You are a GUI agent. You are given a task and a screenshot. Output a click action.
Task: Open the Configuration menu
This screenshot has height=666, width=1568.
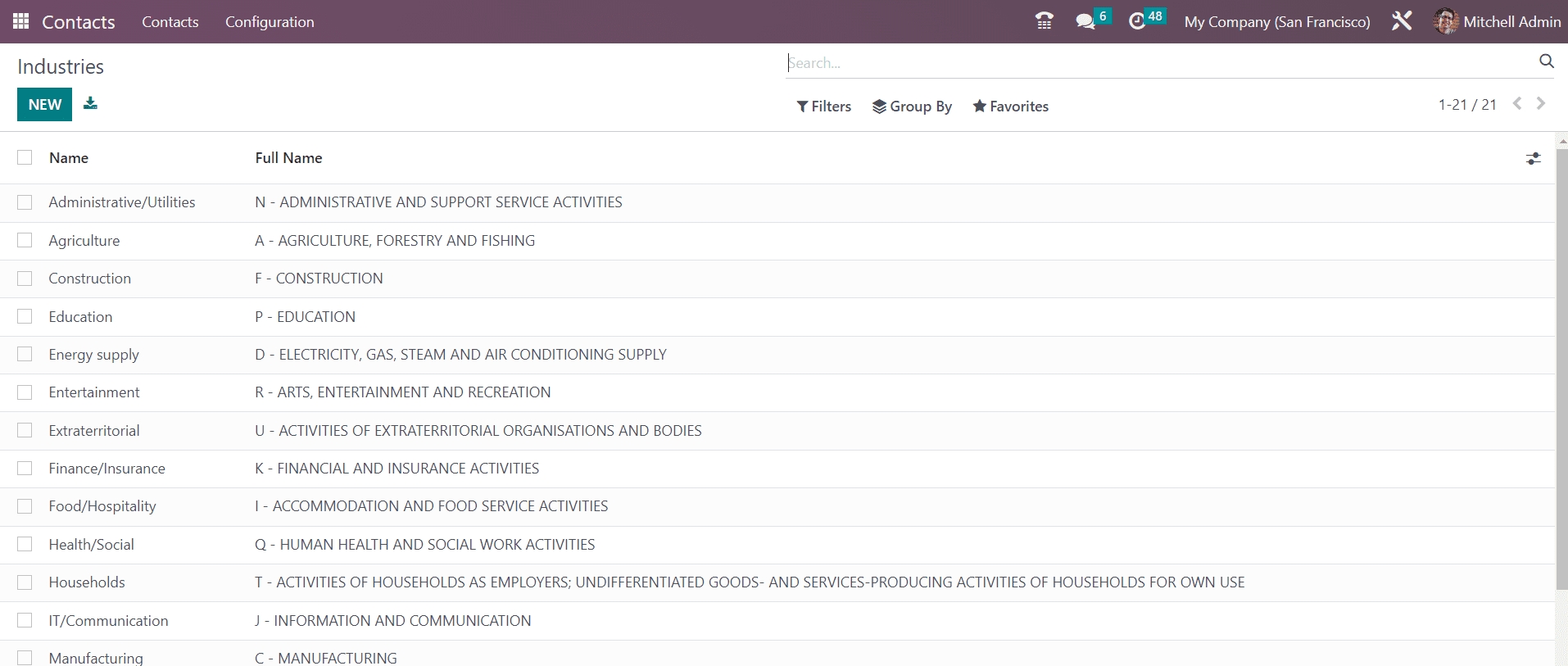[x=270, y=22]
